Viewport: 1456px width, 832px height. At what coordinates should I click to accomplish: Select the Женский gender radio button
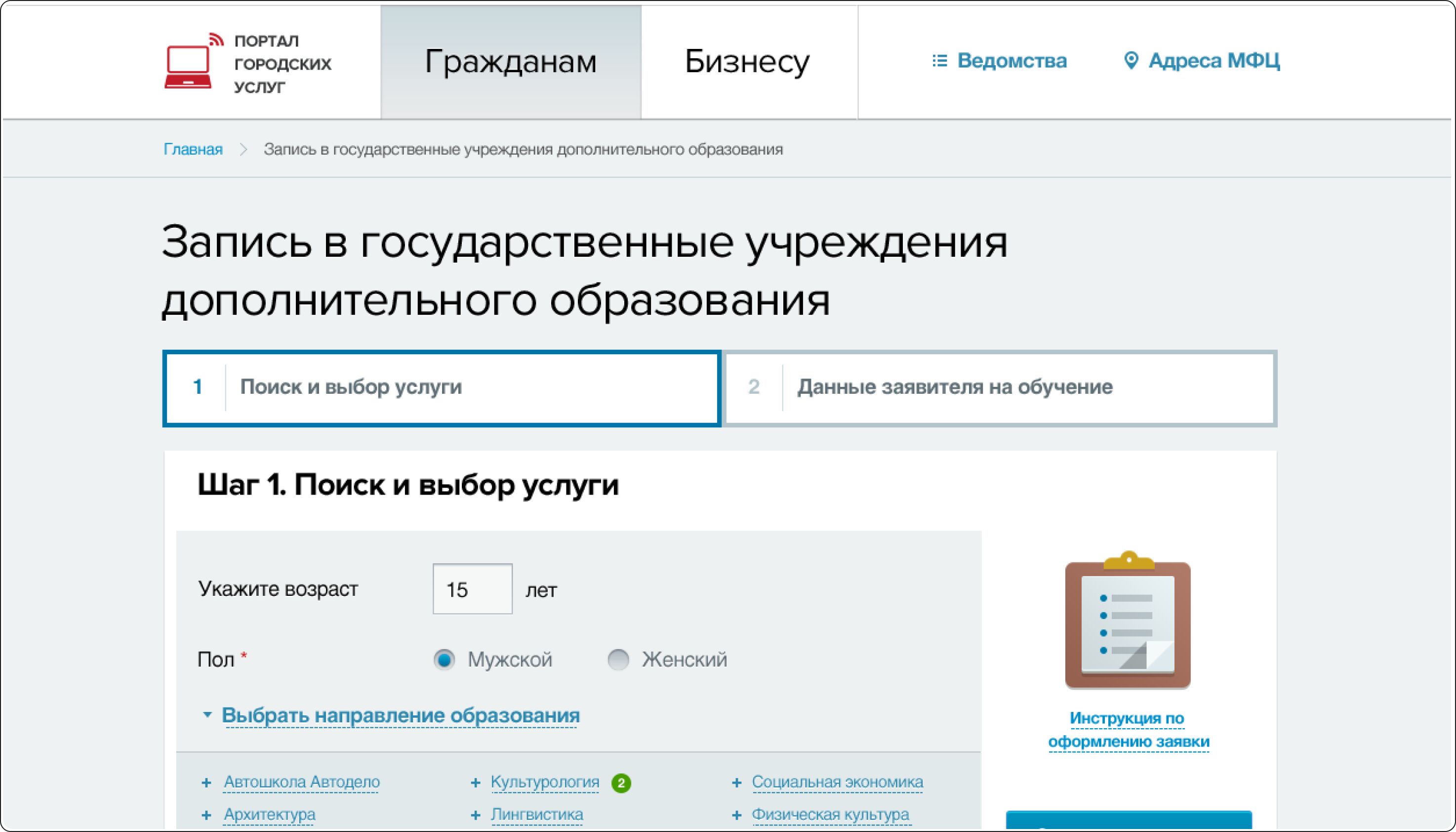(618, 660)
